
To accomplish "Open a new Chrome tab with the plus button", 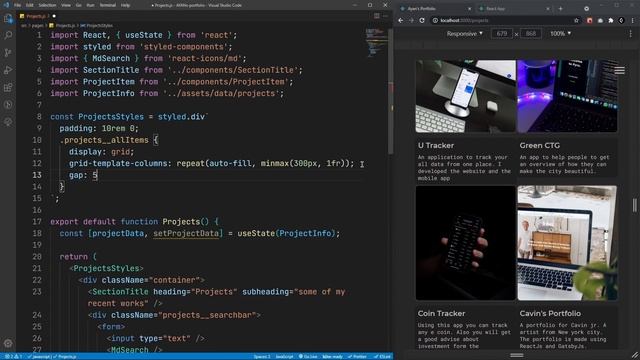I will (x=560, y=9).
